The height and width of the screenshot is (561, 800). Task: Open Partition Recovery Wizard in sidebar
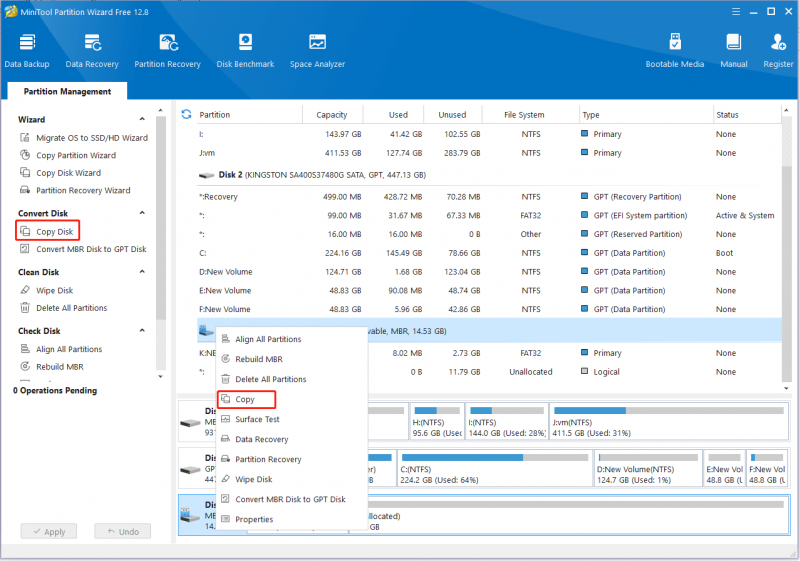(x=75, y=190)
